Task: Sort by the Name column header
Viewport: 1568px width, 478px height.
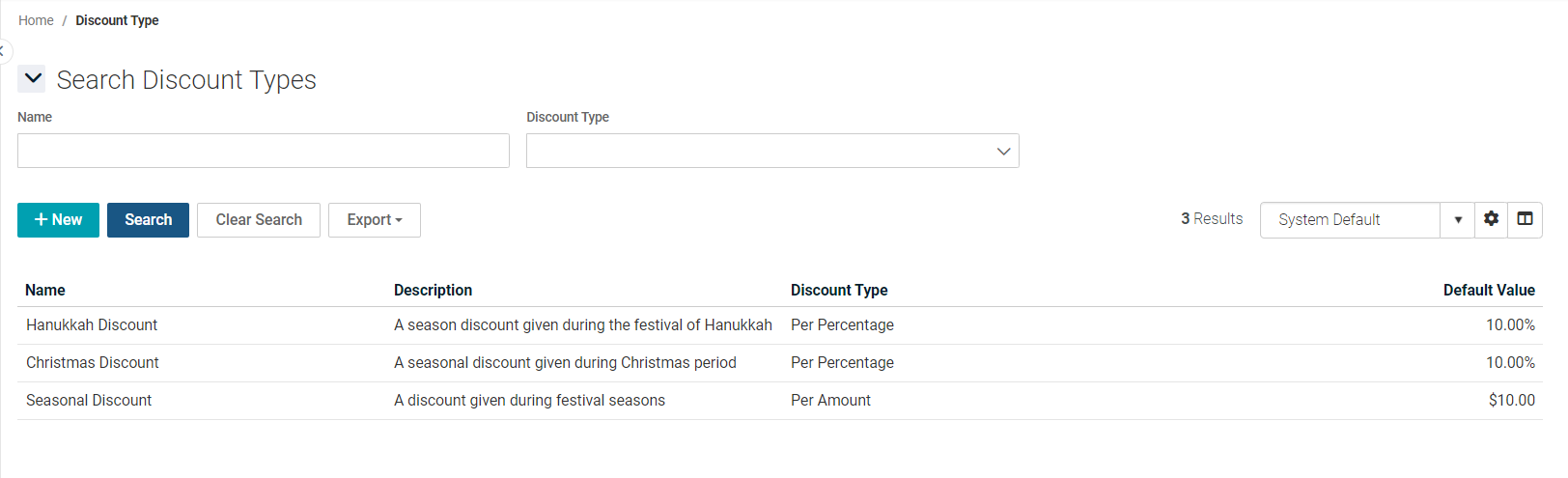Action: tap(45, 290)
